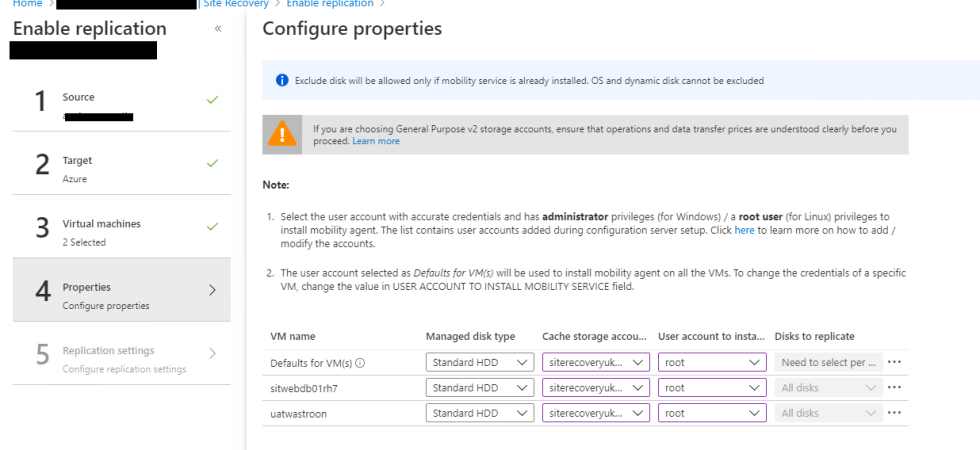Select the sitwebdb01rh7 VM name cell
Image resolution: width=980 pixels, height=450 pixels.
point(306,388)
